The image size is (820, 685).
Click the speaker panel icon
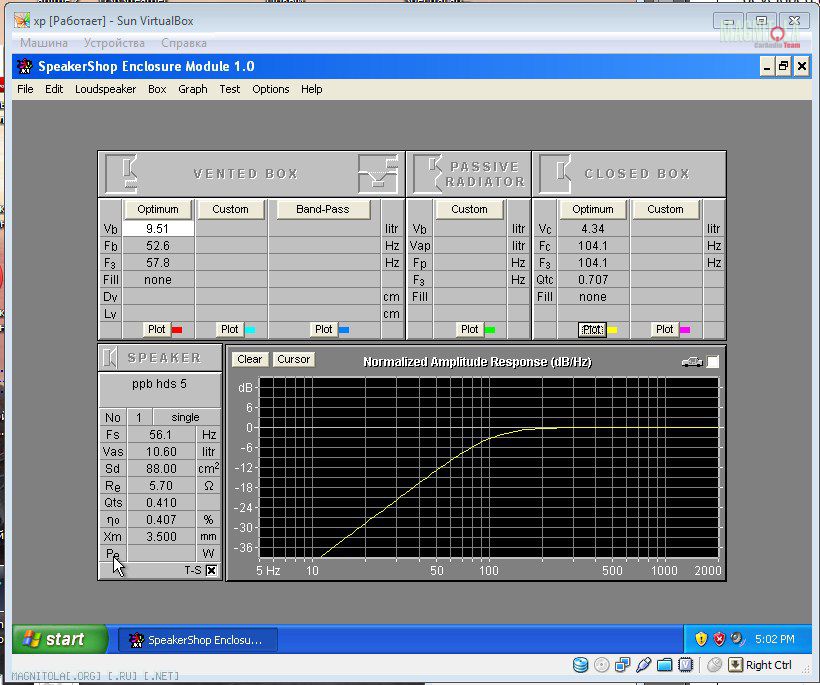point(111,358)
